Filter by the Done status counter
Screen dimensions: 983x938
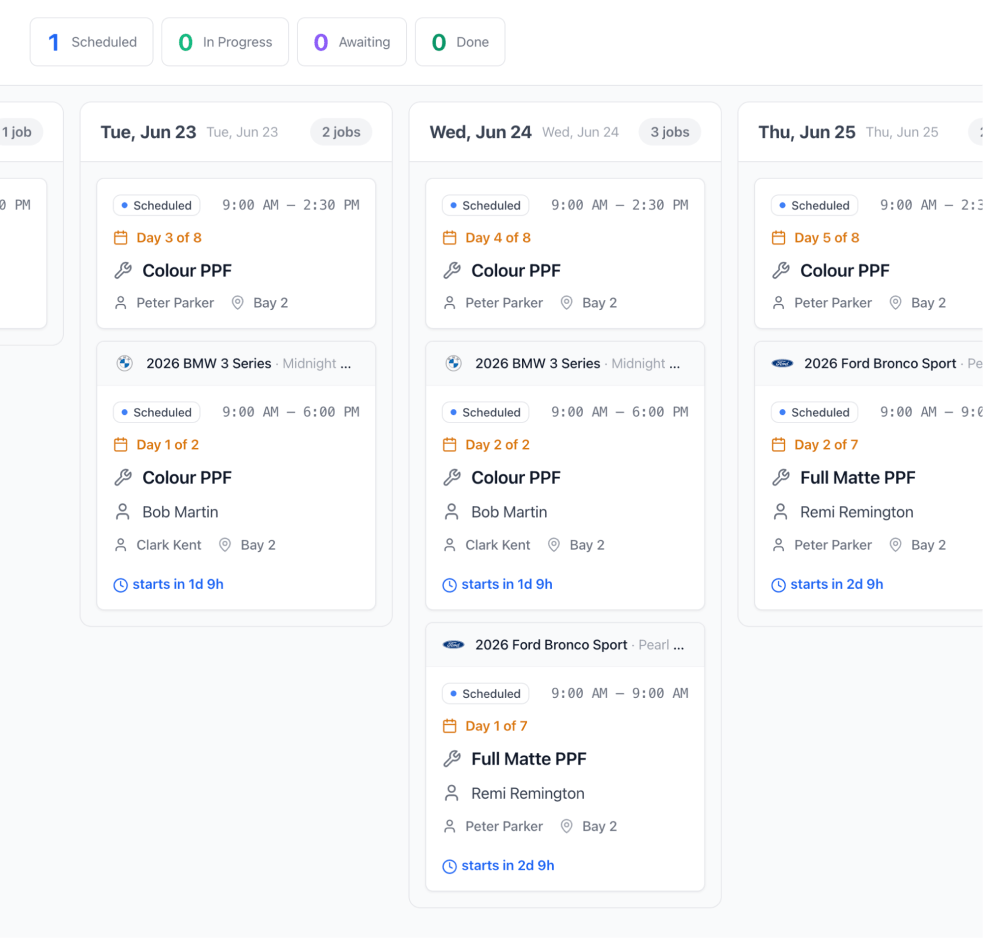point(460,42)
